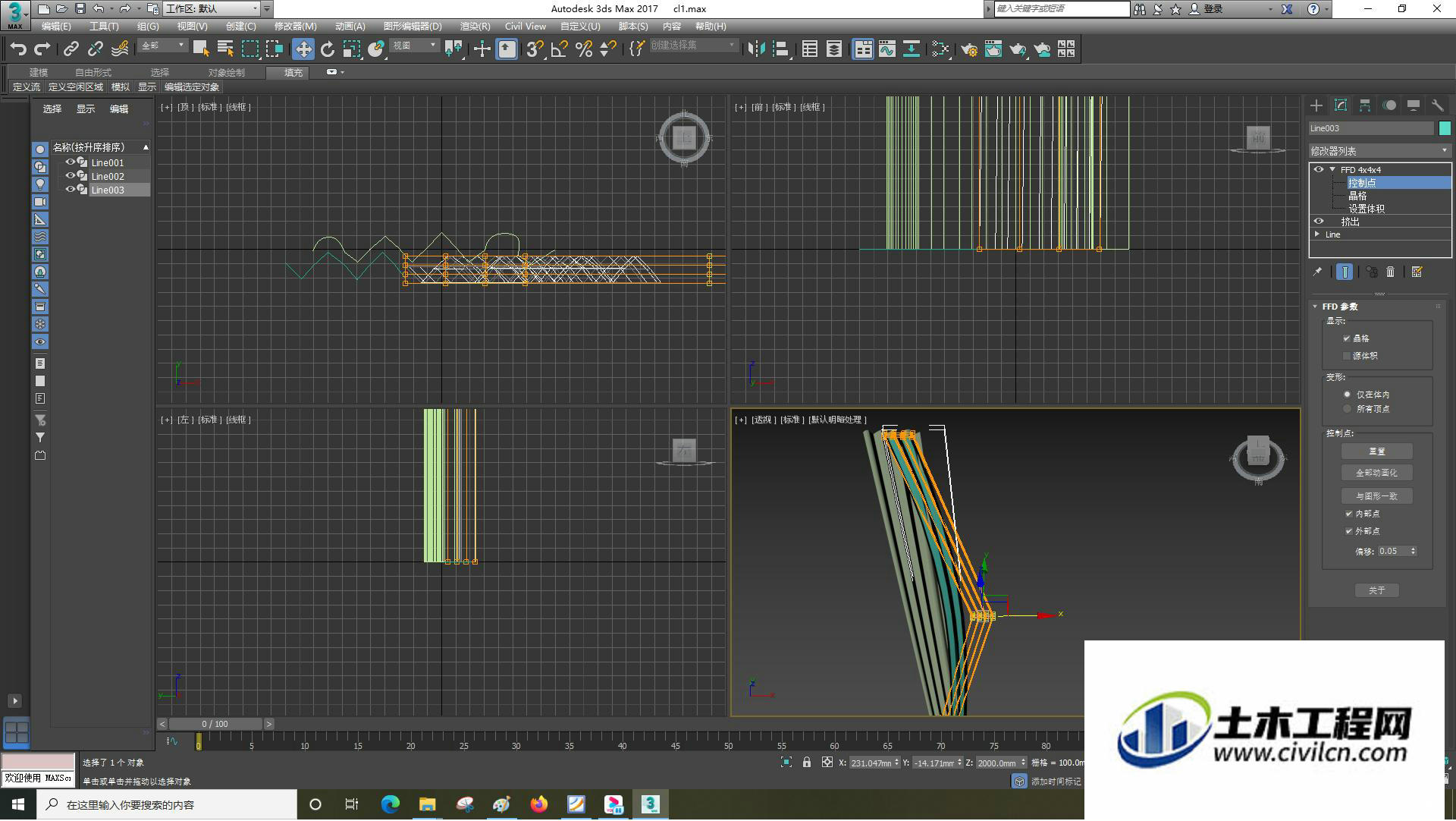Click the 关于 button

tap(1376, 590)
